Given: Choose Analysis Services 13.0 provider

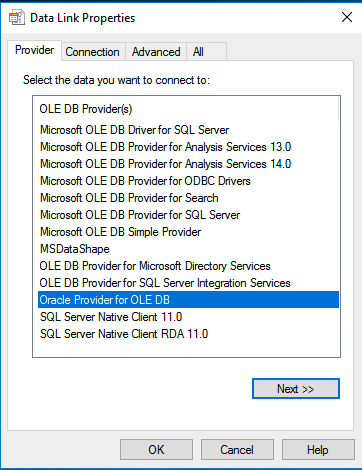Looking at the screenshot, I should pos(166,147).
